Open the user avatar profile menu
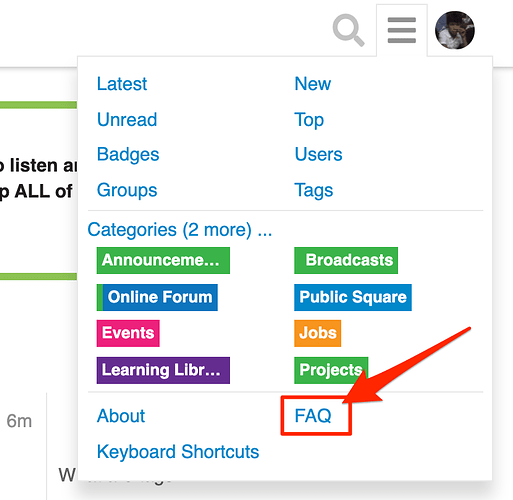 (x=455, y=30)
